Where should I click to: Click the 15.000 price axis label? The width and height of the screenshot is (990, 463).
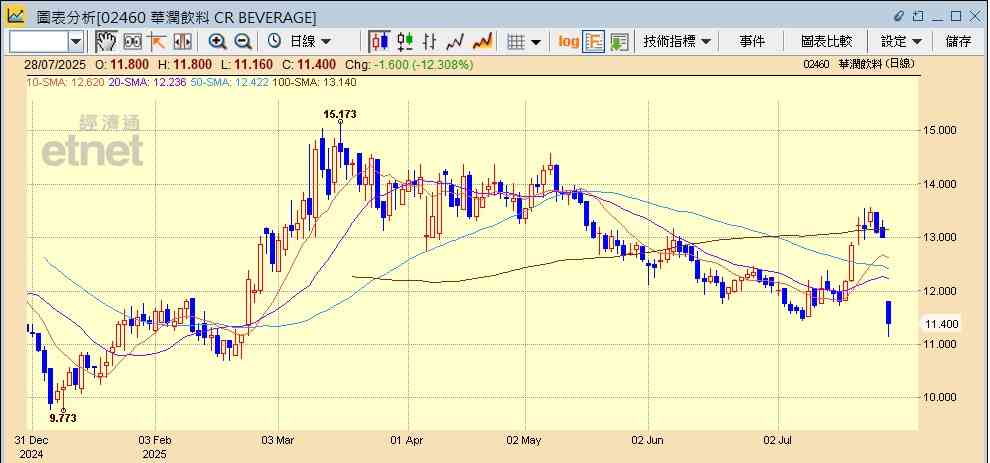(x=941, y=130)
